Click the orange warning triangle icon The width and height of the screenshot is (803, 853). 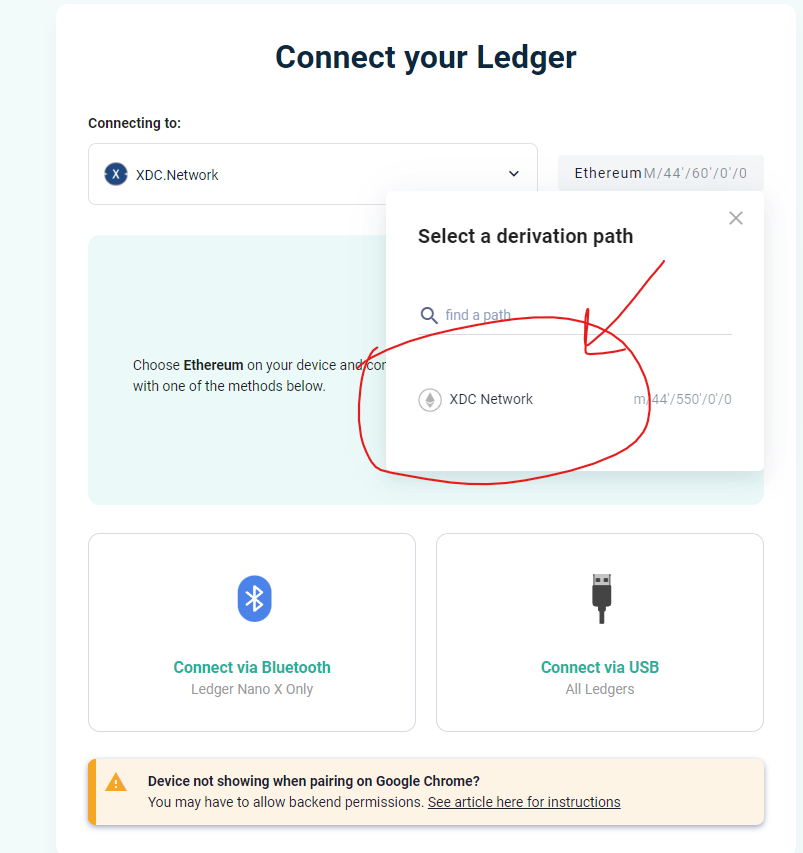coord(116,782)
